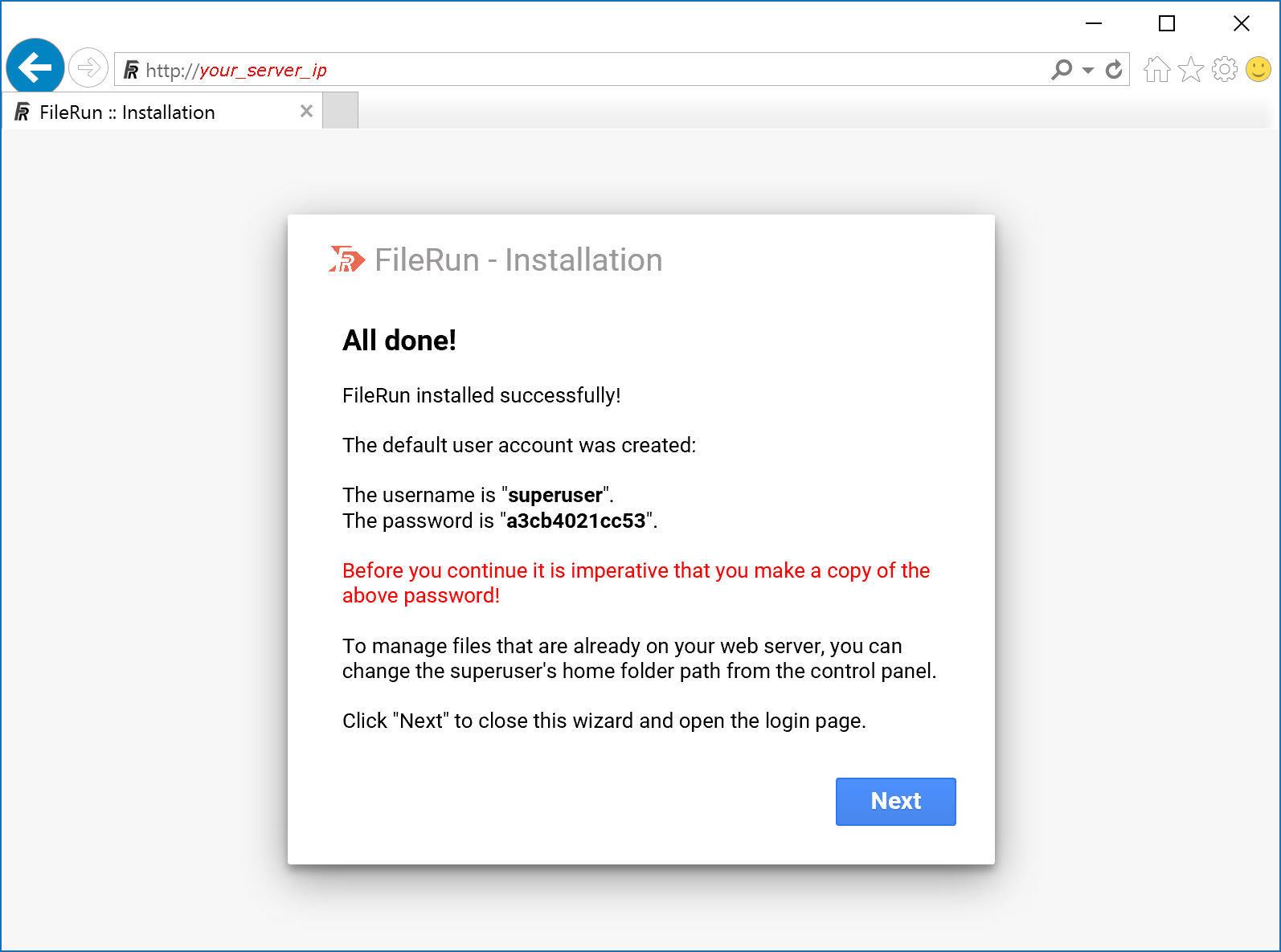The image size is (1281, 952).
Task: Close the FileRun :: Installation tab
Action: tap(306, 112)
